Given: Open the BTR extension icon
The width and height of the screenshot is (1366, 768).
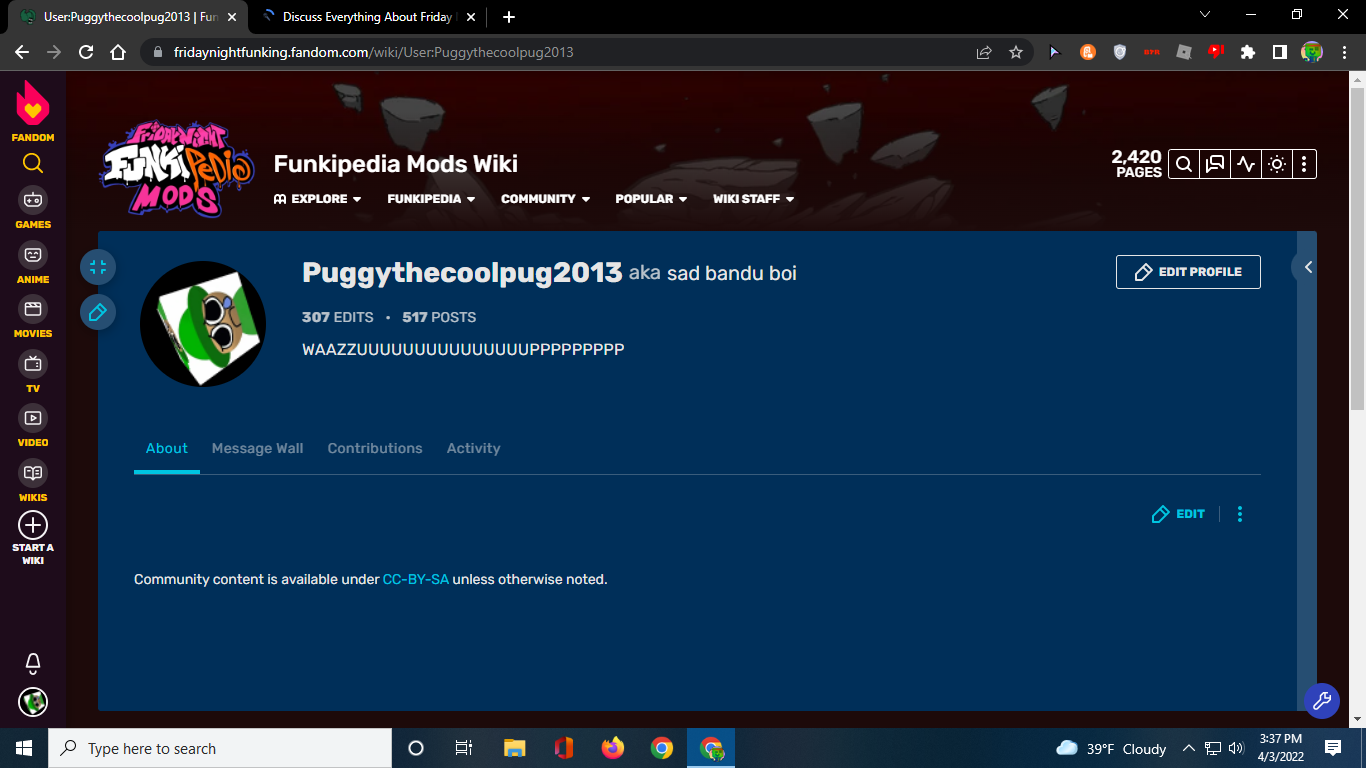Looking at the screenshot, I should coord(1152,52).
